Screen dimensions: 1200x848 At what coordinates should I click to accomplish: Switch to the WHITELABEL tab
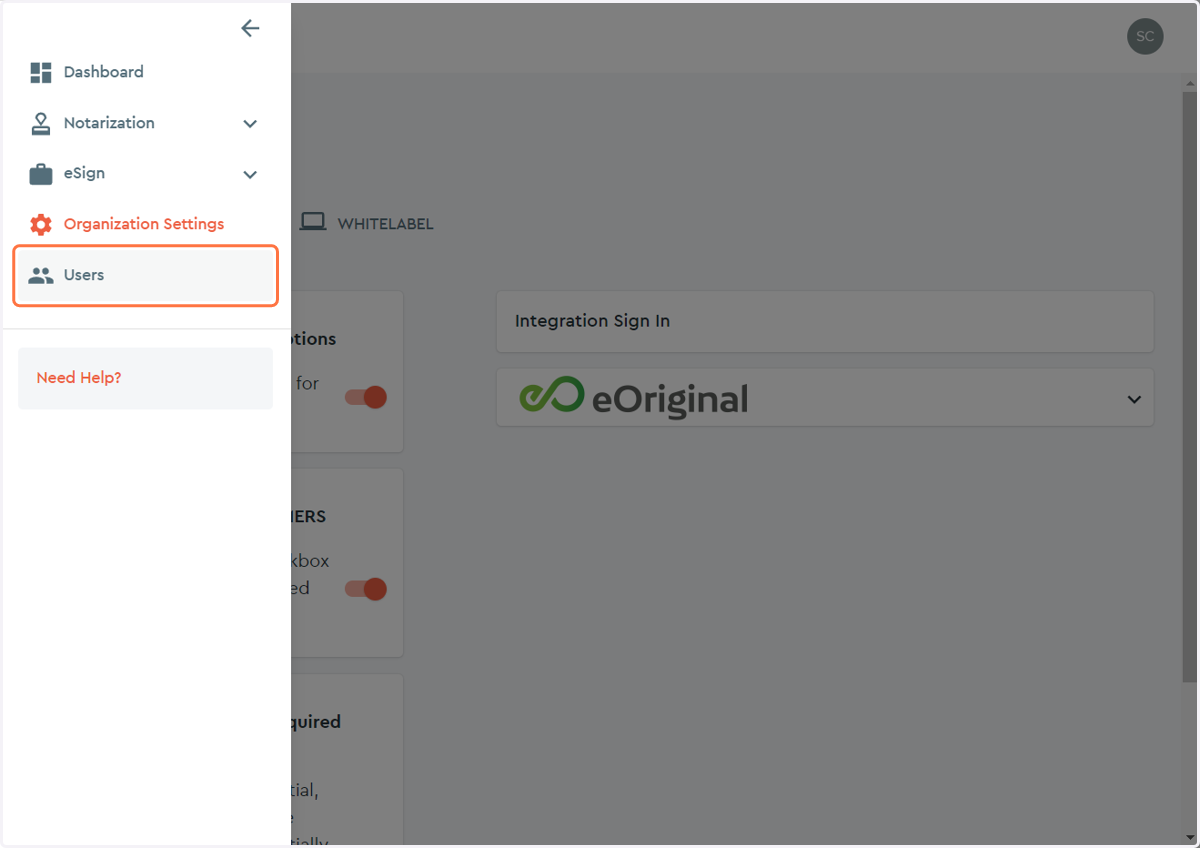[x=367, y=223]
